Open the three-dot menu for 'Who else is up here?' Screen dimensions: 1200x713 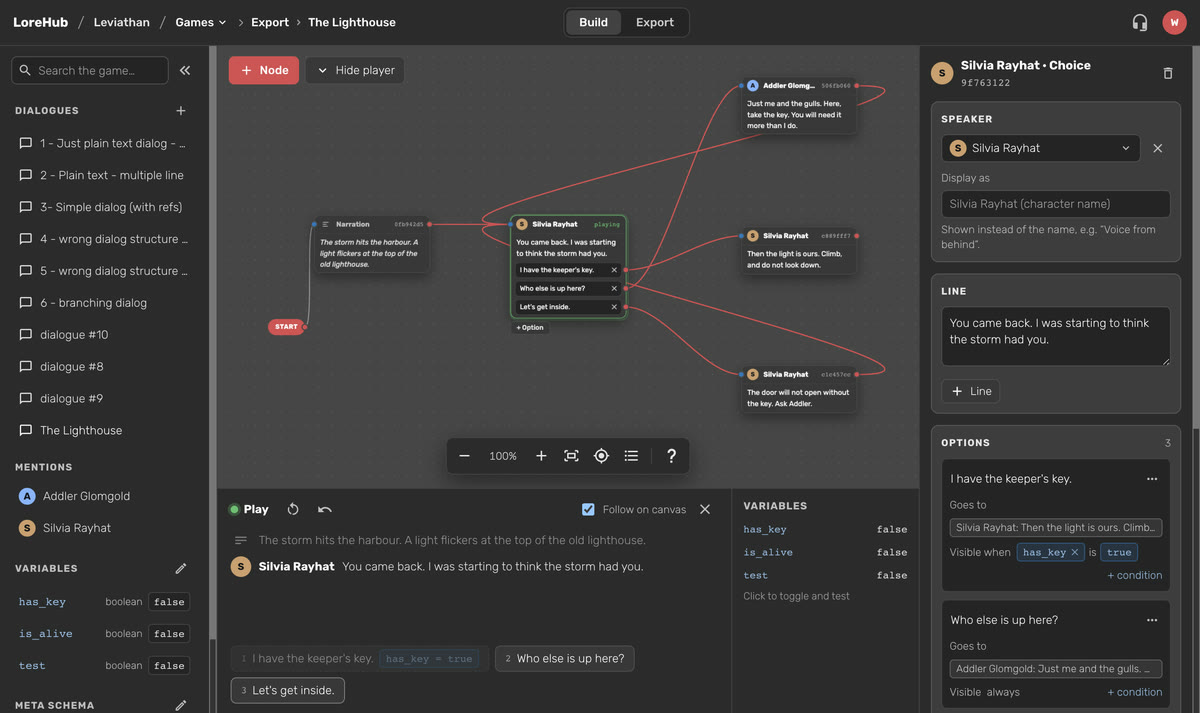click(1152, 620)
